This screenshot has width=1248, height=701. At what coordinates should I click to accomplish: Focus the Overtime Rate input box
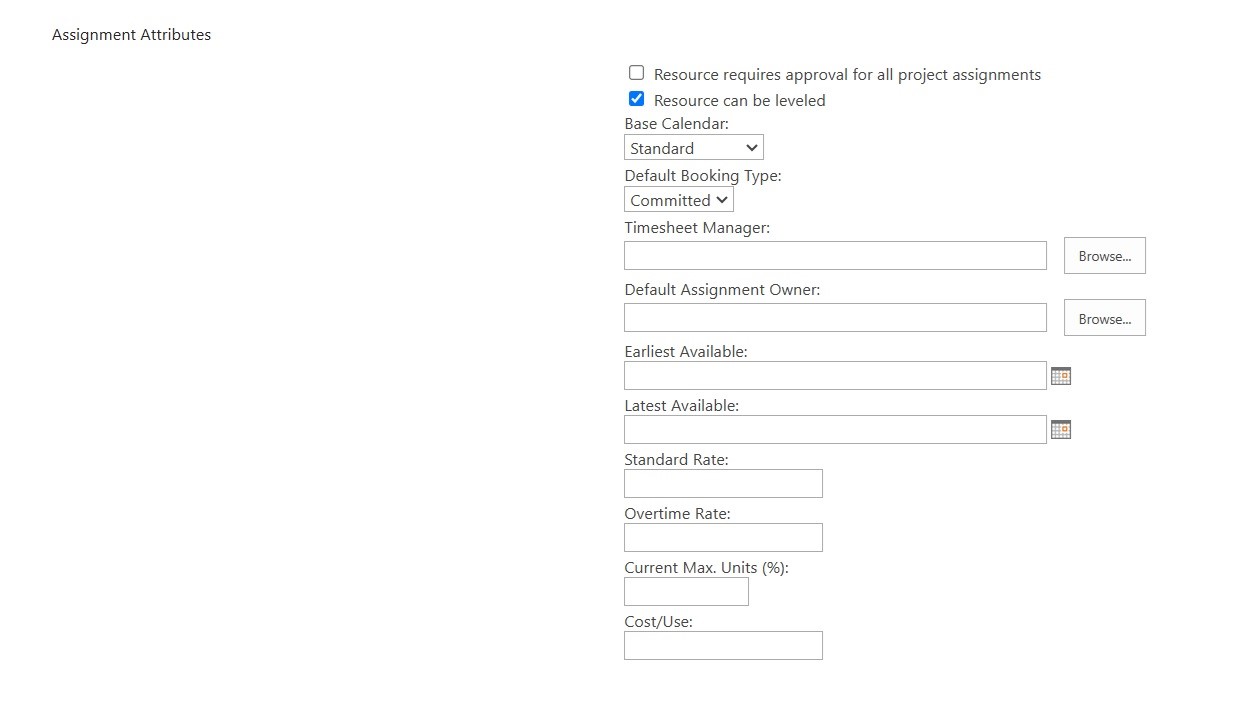[723, 538]
